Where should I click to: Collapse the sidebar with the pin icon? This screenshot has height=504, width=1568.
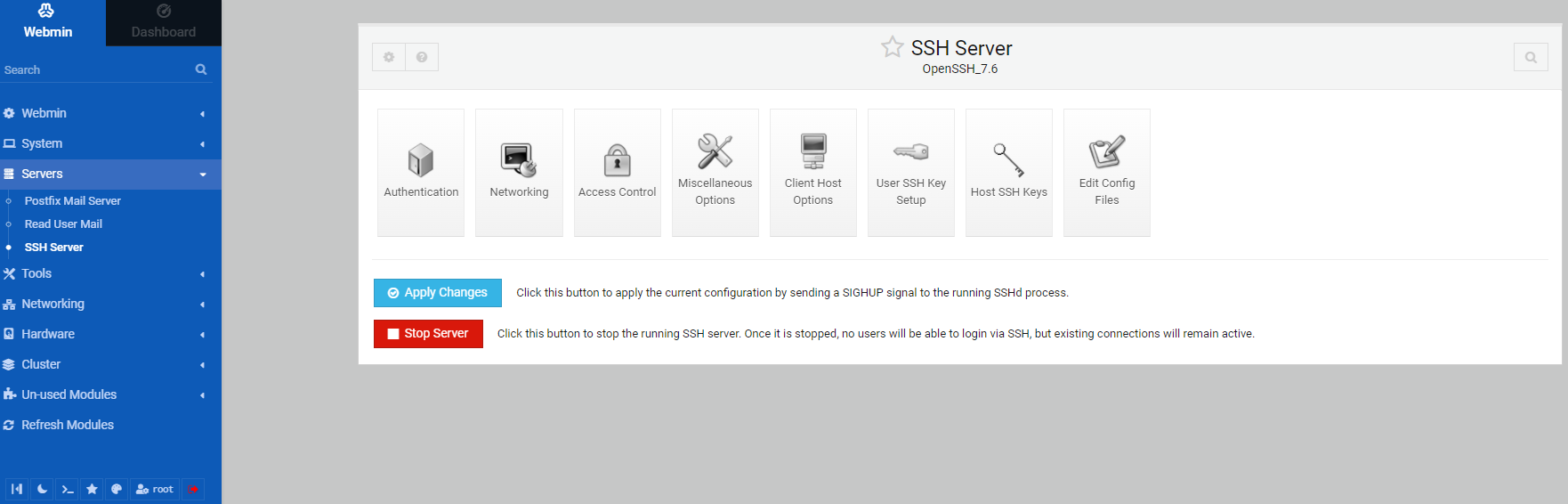[x=16, y=489]
